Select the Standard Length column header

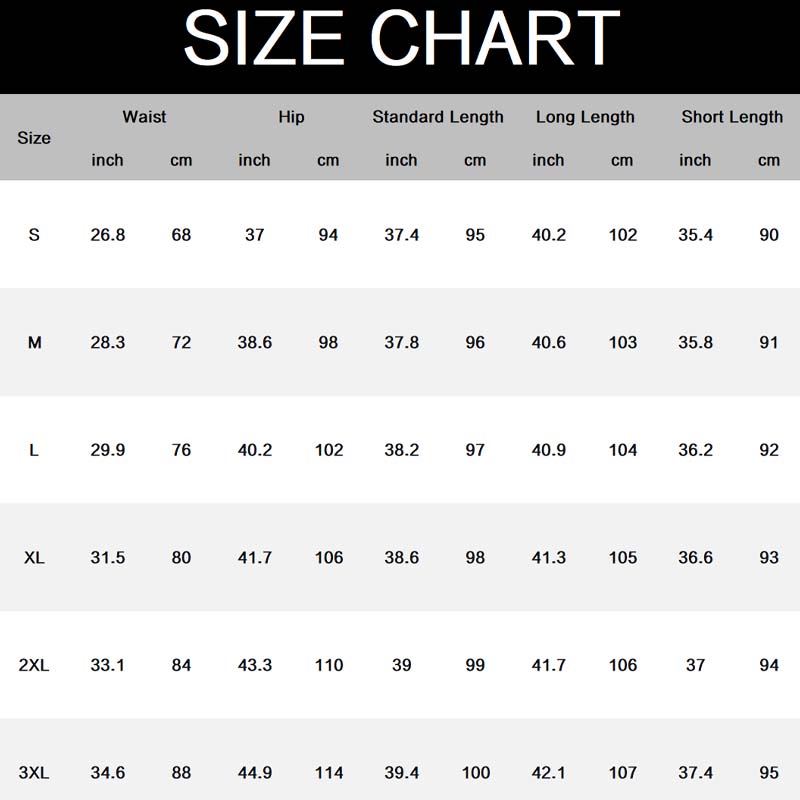click(438, 117)
